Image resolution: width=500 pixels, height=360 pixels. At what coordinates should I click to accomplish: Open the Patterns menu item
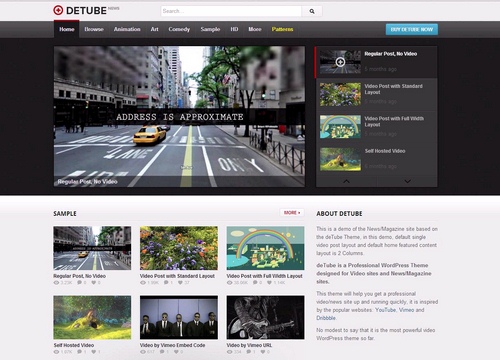click(282, 29)
